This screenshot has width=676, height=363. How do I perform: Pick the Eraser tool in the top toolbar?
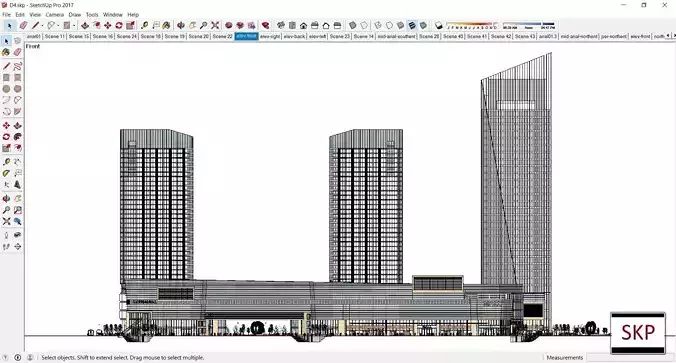(x=23, y=25)
